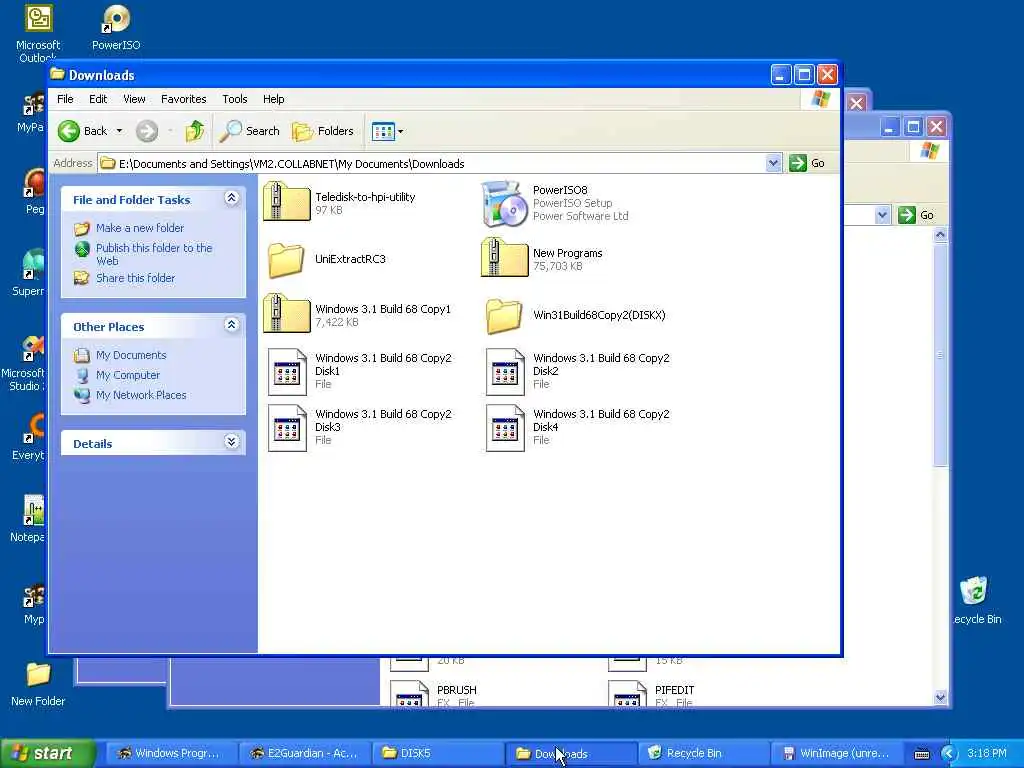Expand the Downloads address bar dropdown
This screenshot has width=1024, height=768.
point(773,163)
